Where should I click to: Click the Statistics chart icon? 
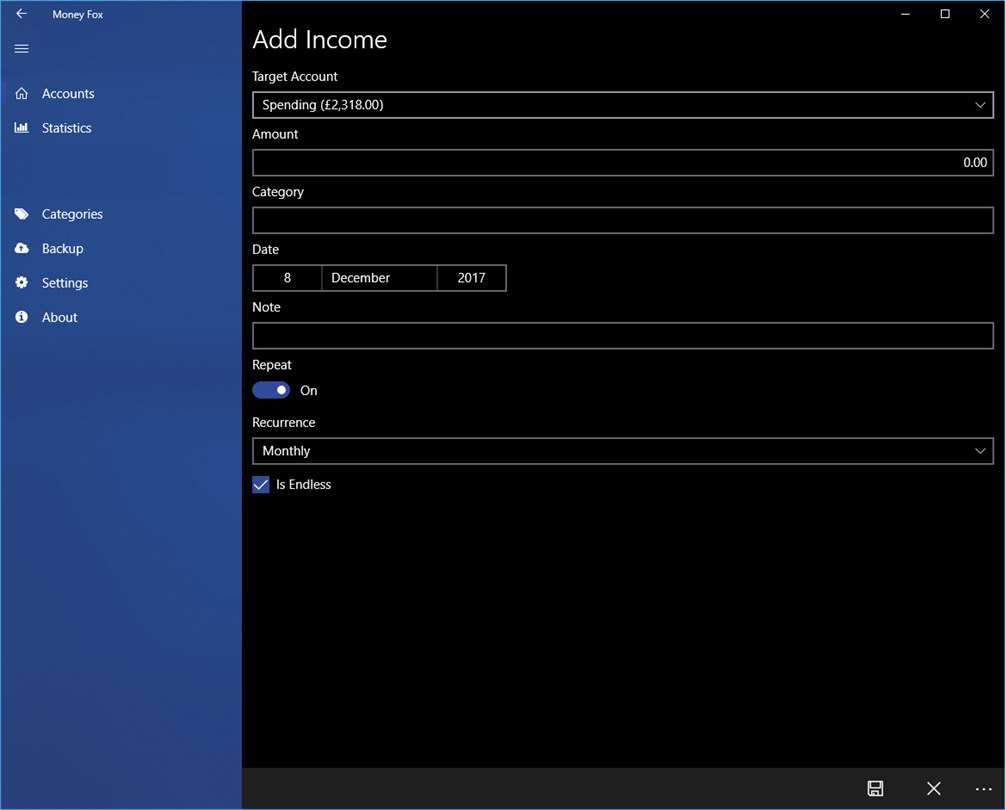(21, 128)
